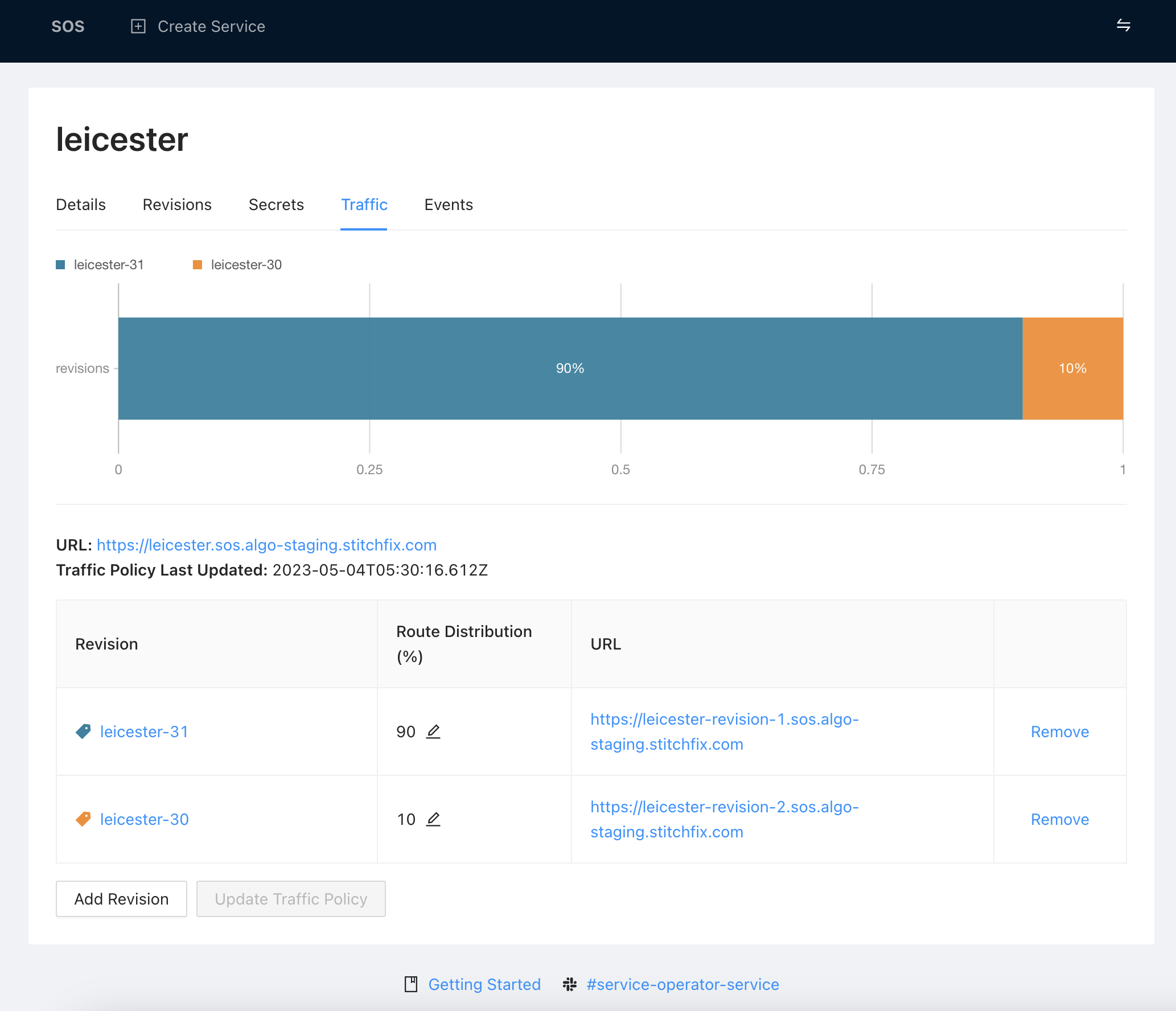The image size is (1176, 1011).
Task: Edit route distribution pencil for 90 percent
Action: coord(433,731)
